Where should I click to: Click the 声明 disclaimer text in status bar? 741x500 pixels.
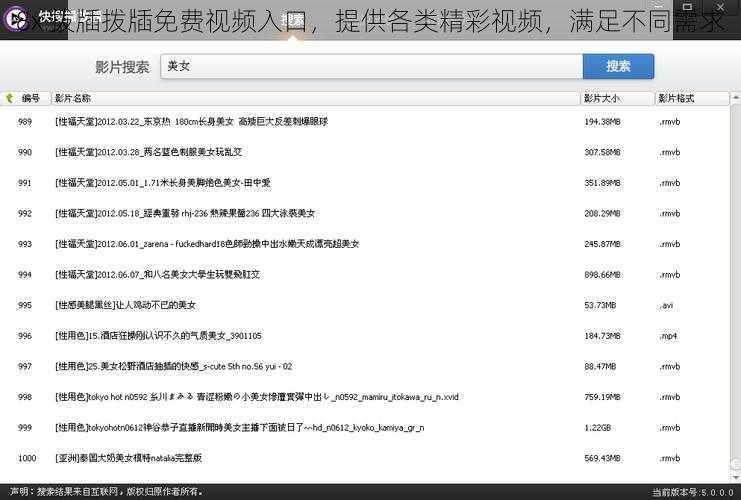[x=106, y=492]
